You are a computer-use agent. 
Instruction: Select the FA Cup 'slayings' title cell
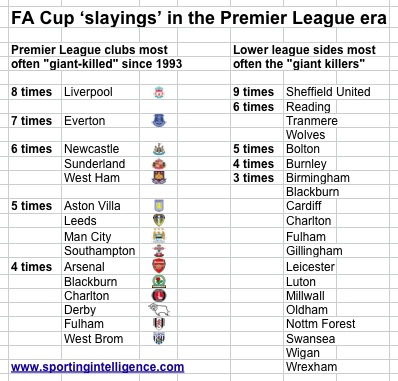pos(199,18)
